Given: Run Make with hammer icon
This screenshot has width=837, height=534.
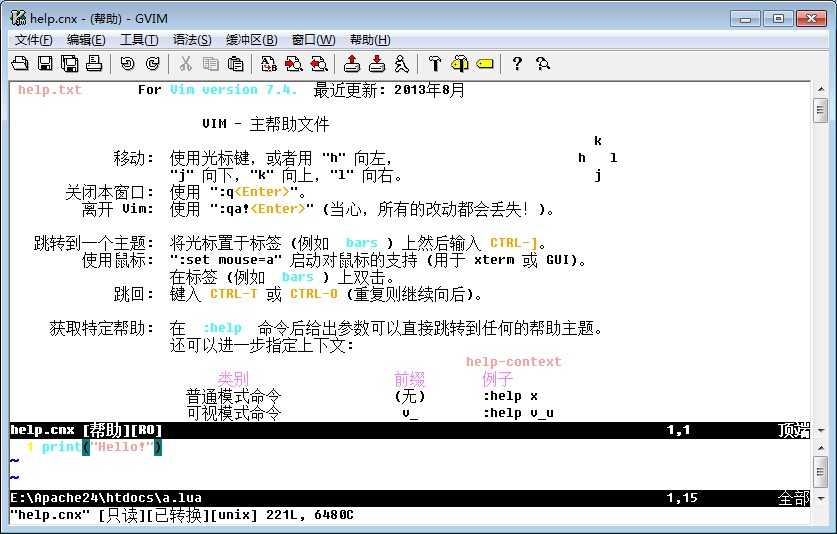Looking at the screenshot, I should click(x=435, y=64).
